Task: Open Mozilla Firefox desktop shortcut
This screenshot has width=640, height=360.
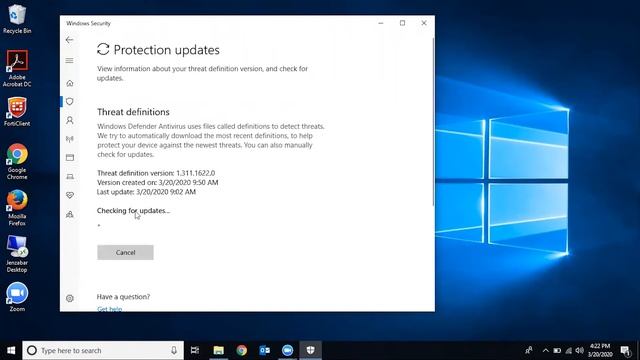Action: click(17, 207)
